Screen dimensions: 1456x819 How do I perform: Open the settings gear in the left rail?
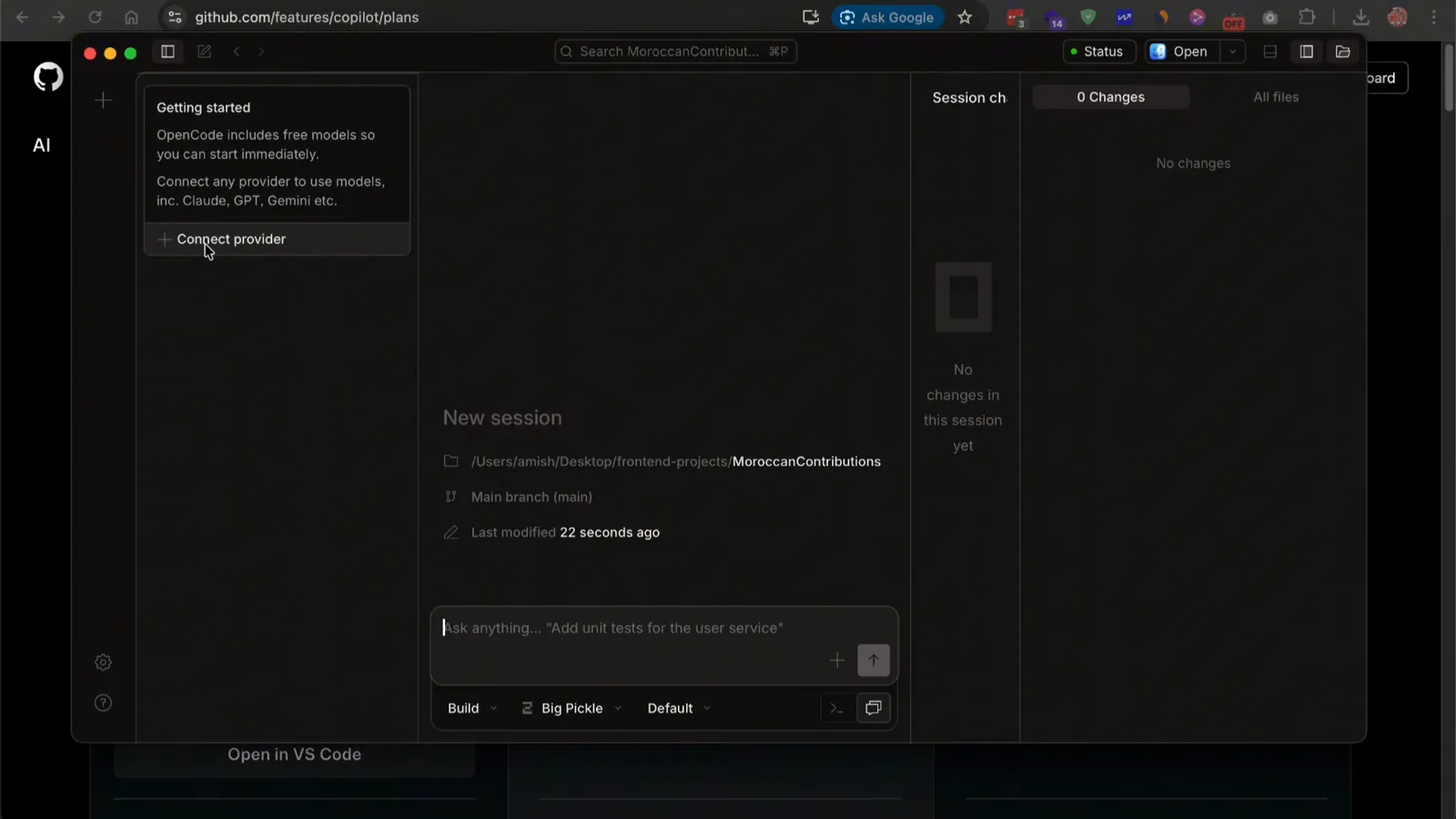tap(103, 662)
